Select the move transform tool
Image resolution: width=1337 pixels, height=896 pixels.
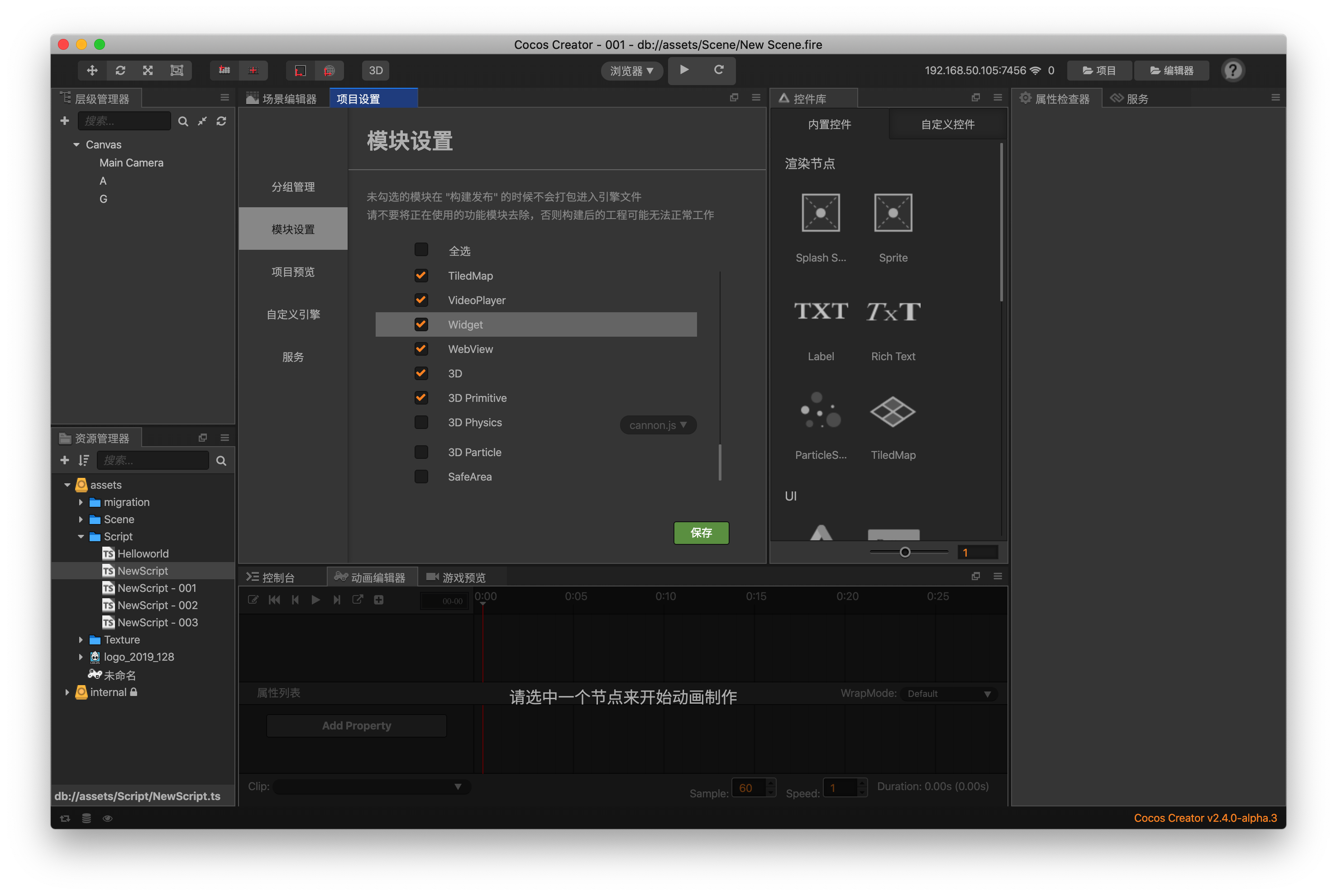pos(92,70)
